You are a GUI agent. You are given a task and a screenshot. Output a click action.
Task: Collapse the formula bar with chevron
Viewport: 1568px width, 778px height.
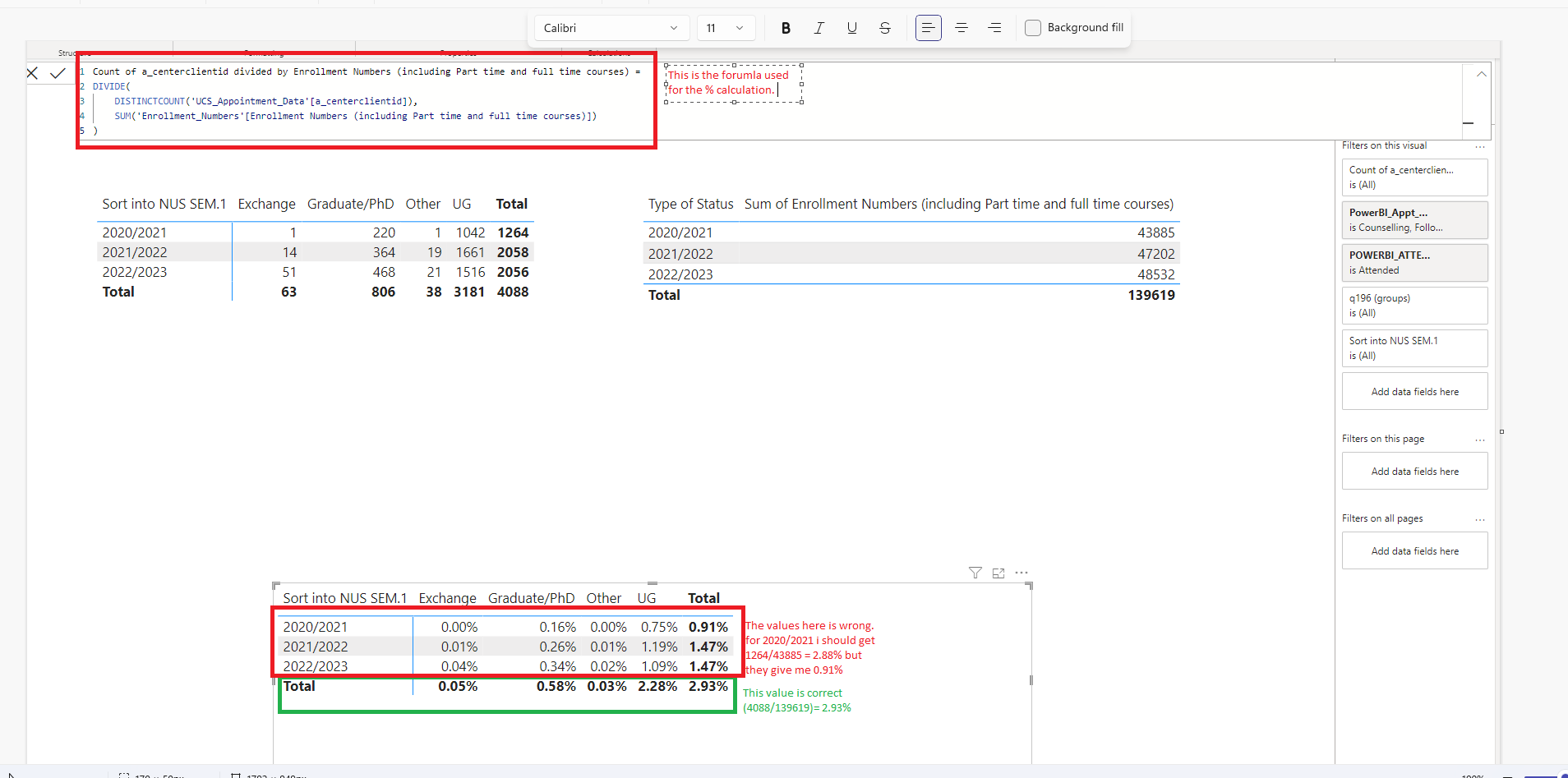1481,74
